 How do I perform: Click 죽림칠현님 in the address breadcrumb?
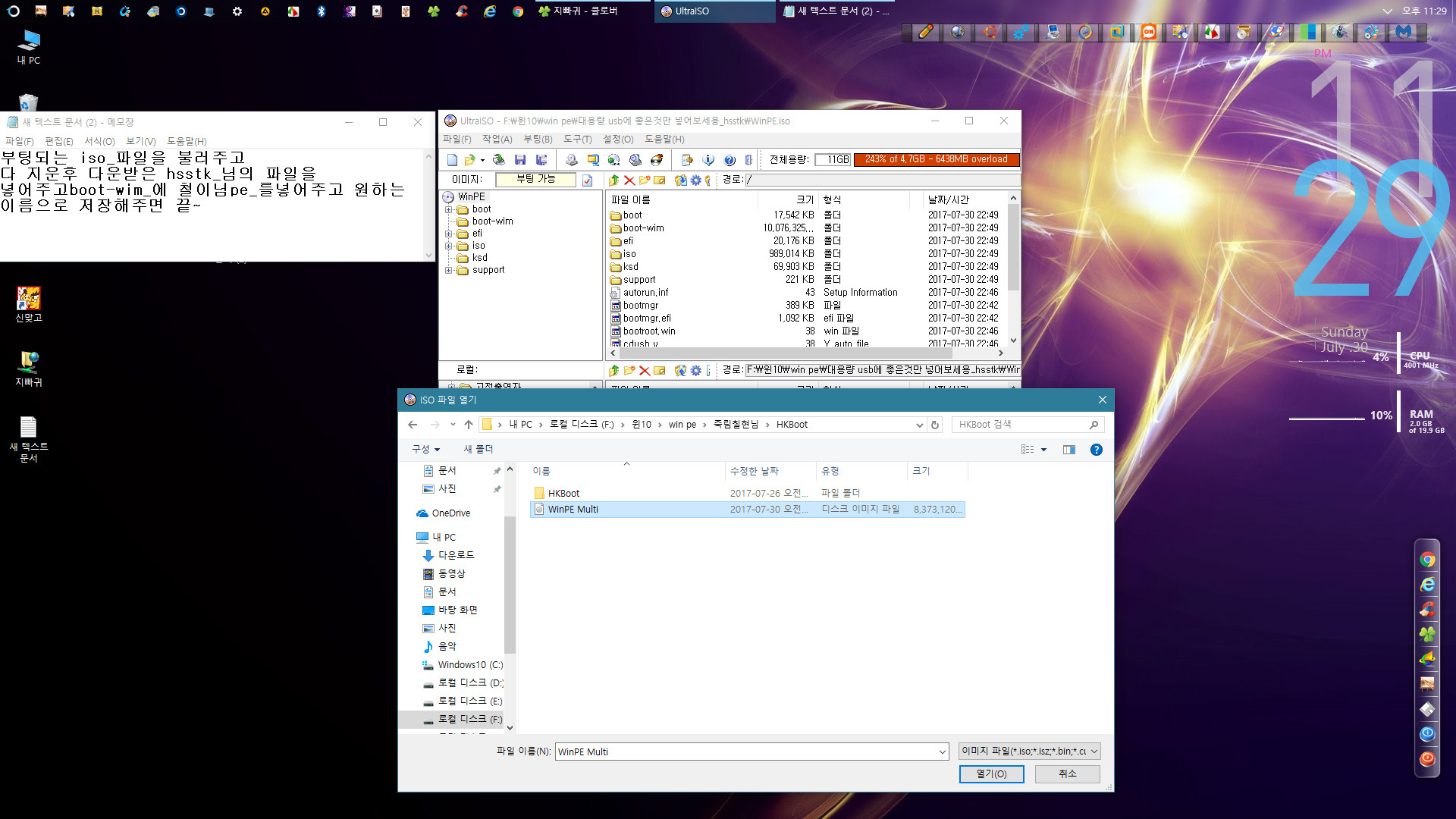pos(736,425)
